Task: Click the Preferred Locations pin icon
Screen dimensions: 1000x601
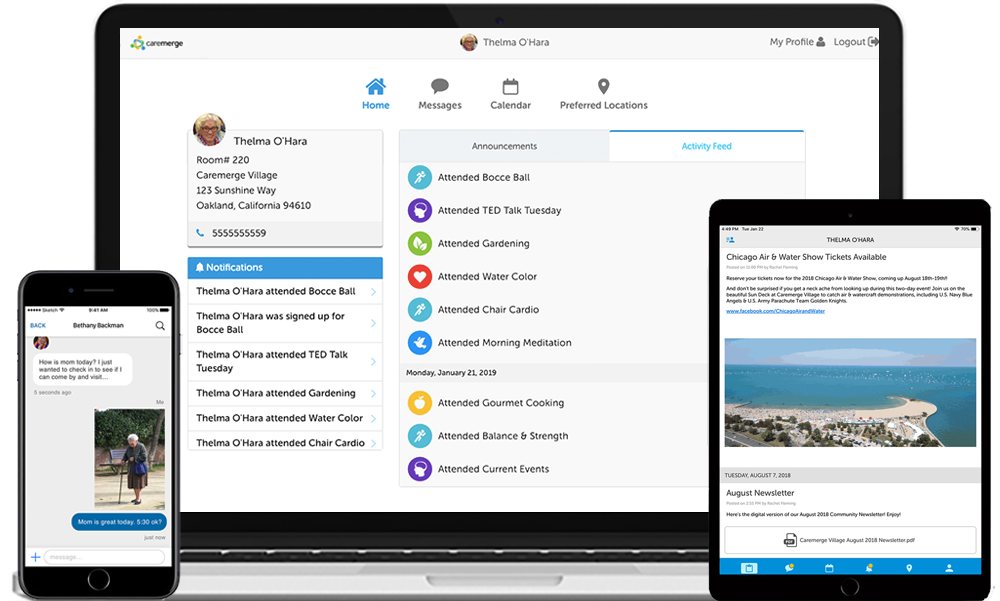Action: 603,86
